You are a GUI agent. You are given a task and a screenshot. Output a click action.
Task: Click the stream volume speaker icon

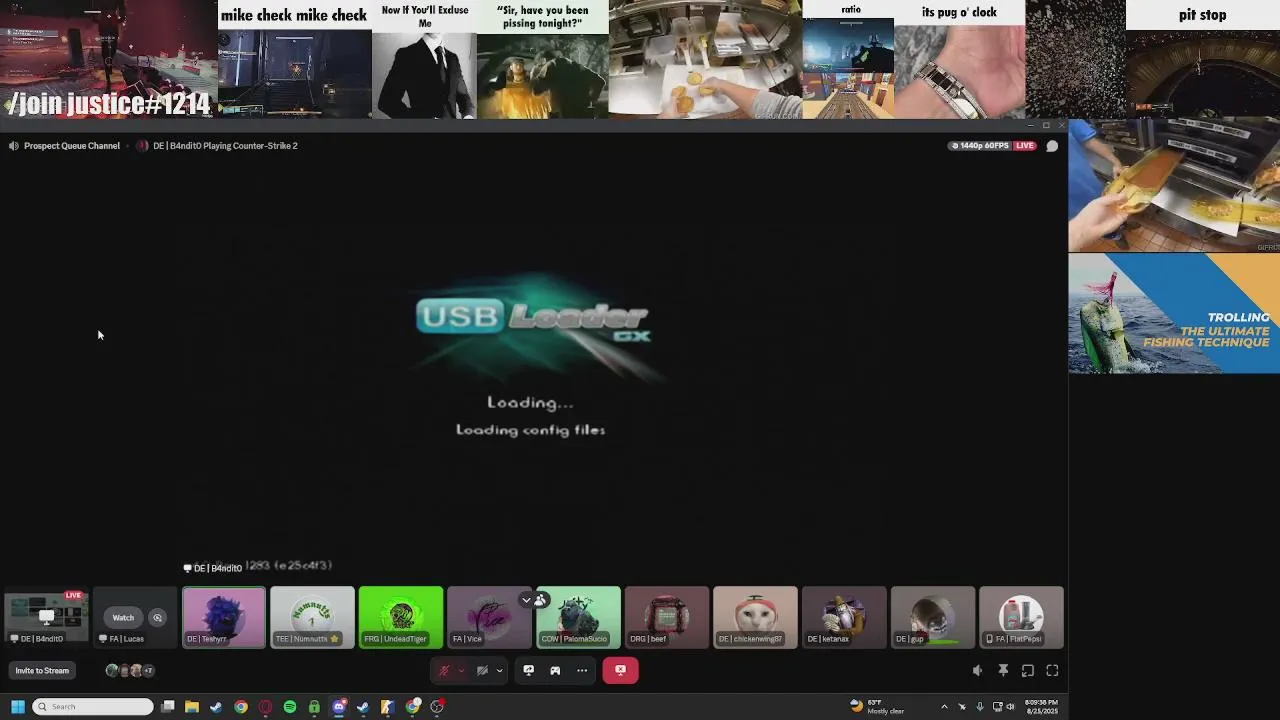click(x=977, y=671)
